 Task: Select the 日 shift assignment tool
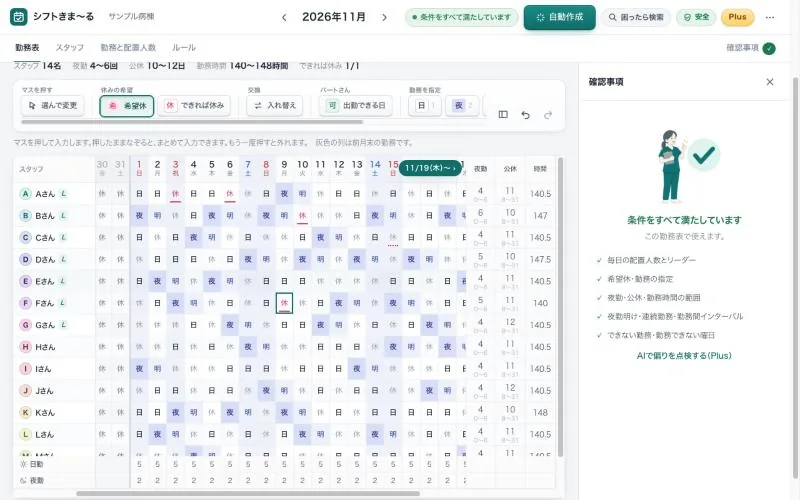[x=425, y=106]
